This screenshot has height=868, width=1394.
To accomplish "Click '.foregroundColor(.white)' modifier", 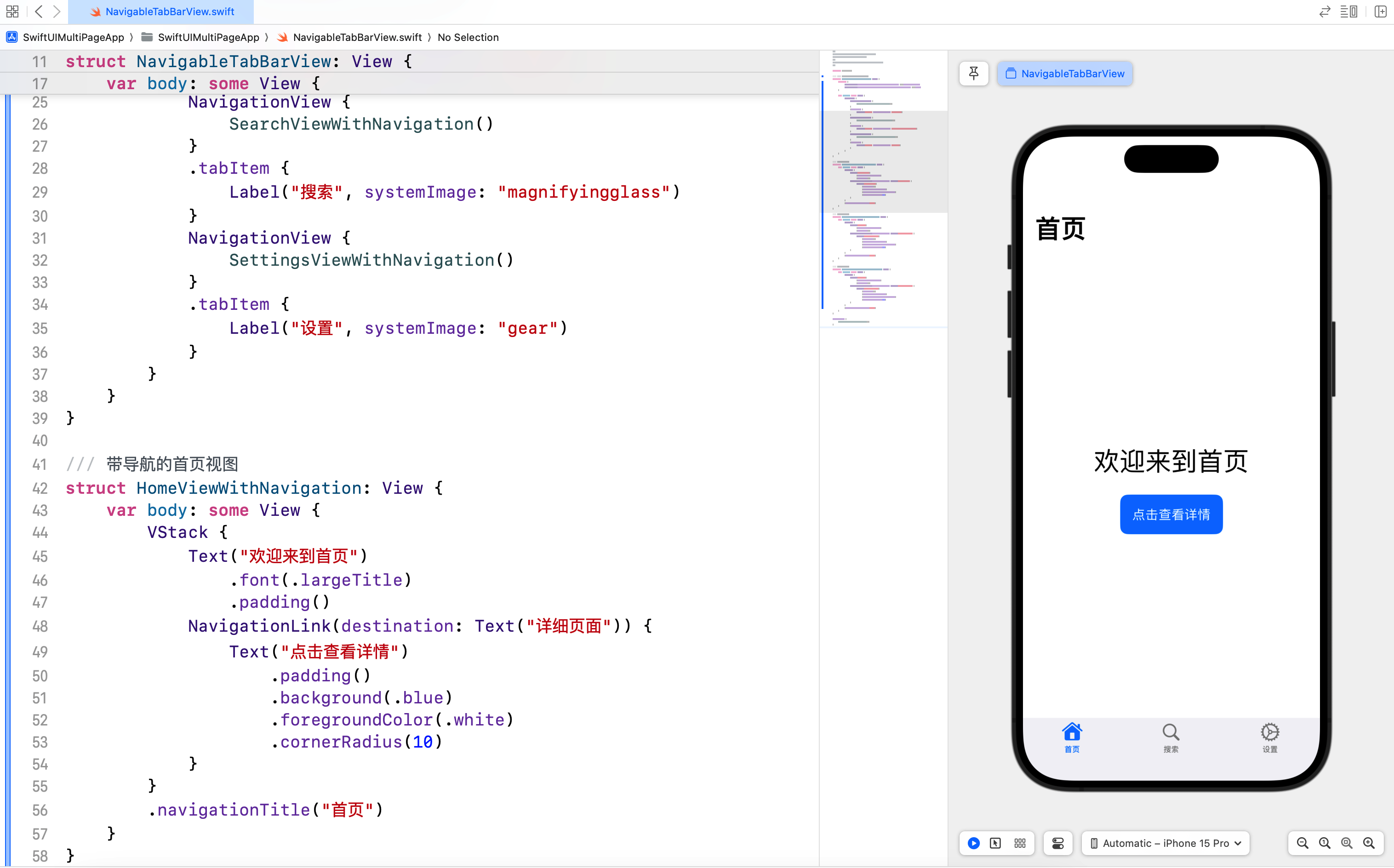I will tap(392, 720).
